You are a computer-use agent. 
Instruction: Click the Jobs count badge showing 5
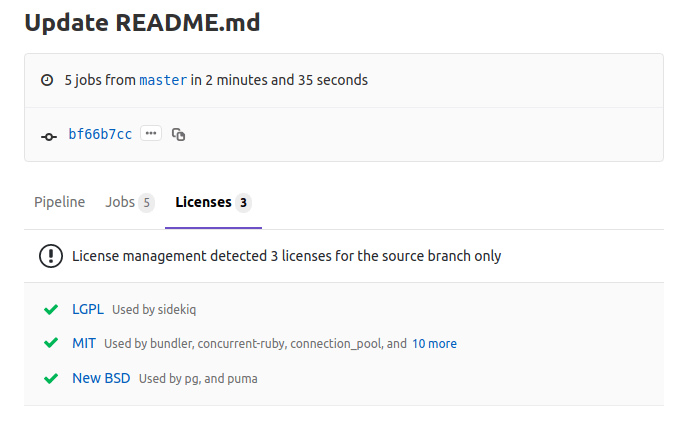click(146, 203)
